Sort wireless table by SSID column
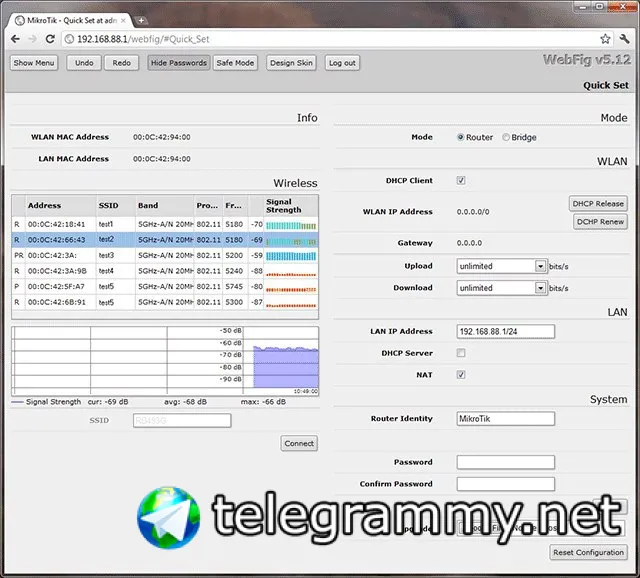Image resolution: width=640 pixels, height=578 pixels. 116,205
